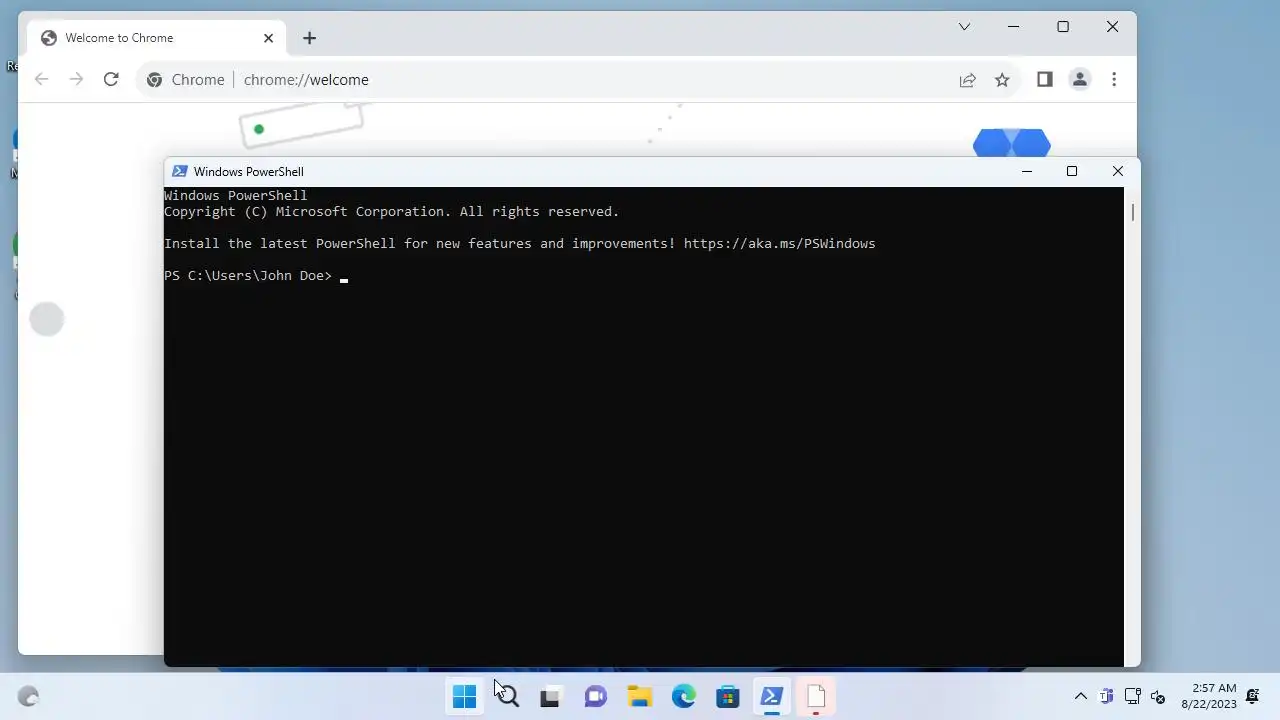Click the muted volume tray icon
Image resolution: width=1280 pixels, height=720 pixels.
tap(1159, 697)
